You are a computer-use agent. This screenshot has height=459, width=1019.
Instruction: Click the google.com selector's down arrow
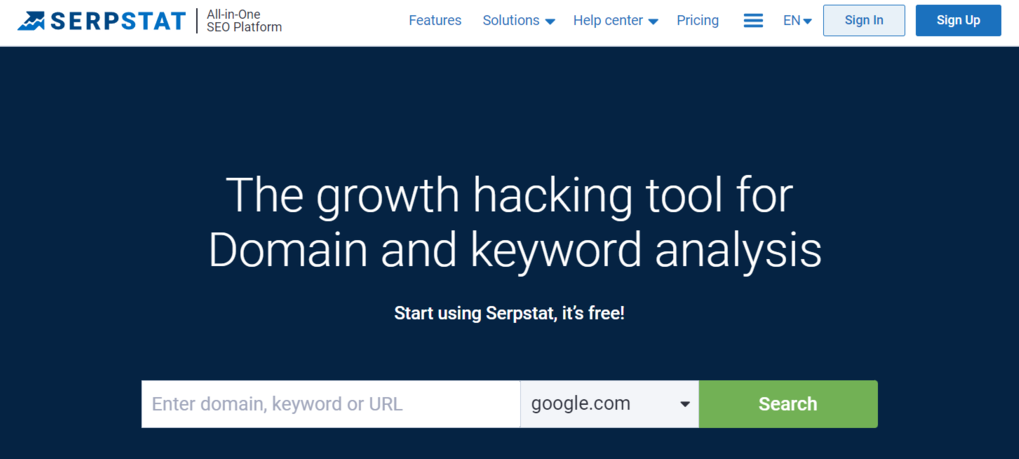685,405
